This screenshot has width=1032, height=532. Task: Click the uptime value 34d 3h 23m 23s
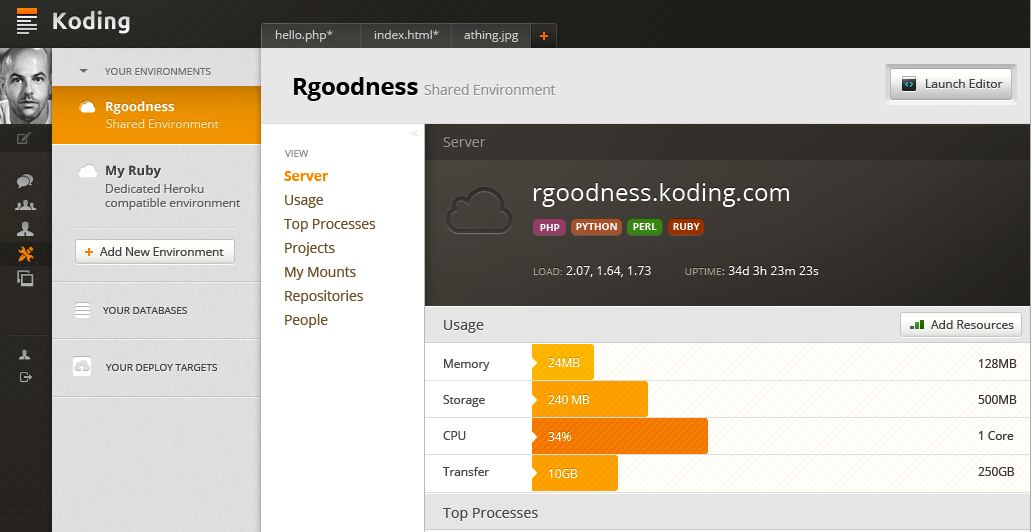click(x=773, y=271)
